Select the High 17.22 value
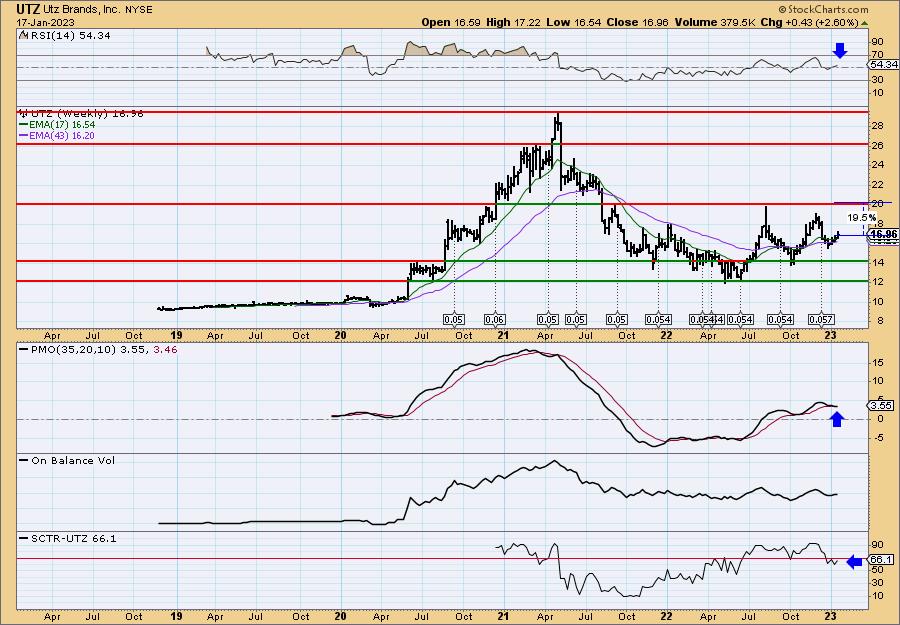This screenshot has height=625, width=900. tap(512, 22)
